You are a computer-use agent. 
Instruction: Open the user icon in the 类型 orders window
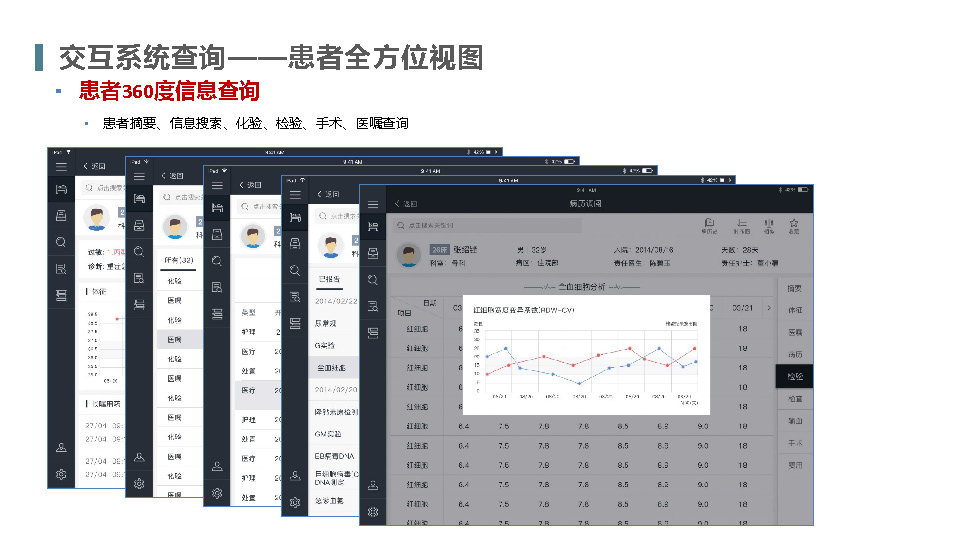(x=217, y=467)
